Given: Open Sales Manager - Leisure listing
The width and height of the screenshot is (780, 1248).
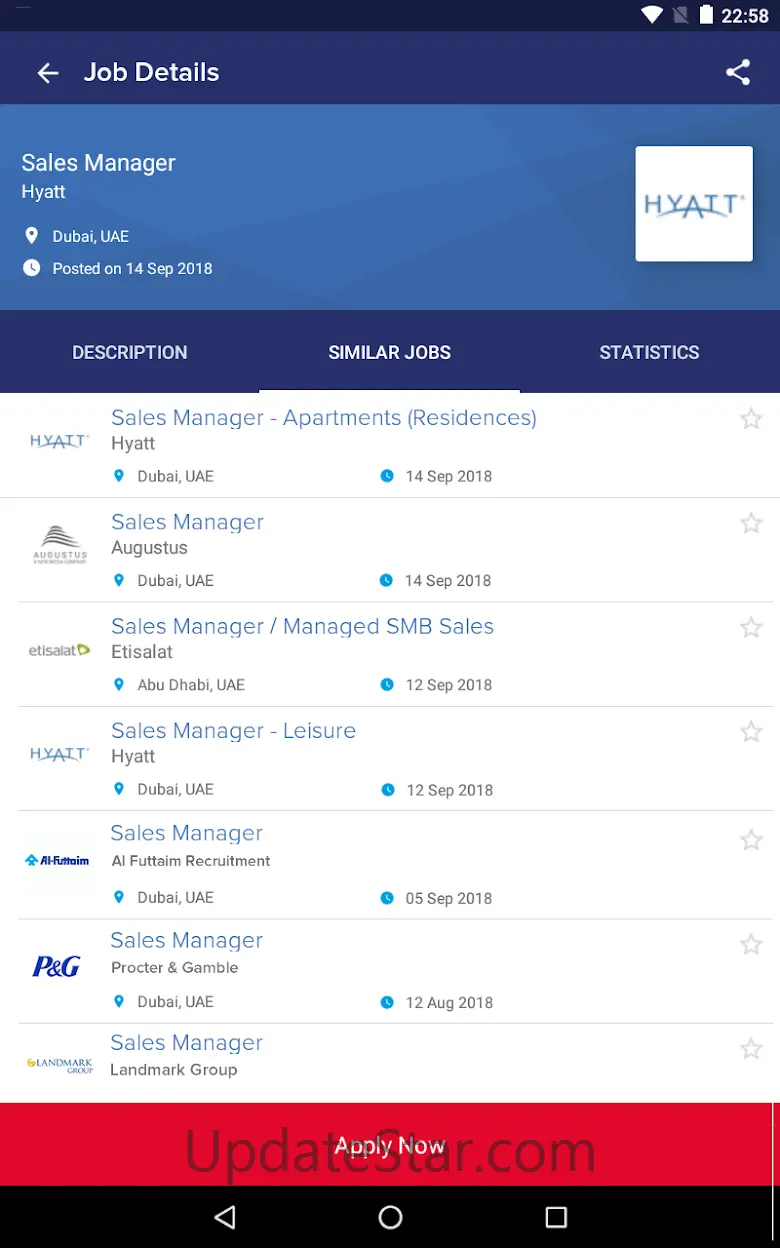Looking at the screenshot, I should pos(233,731).
